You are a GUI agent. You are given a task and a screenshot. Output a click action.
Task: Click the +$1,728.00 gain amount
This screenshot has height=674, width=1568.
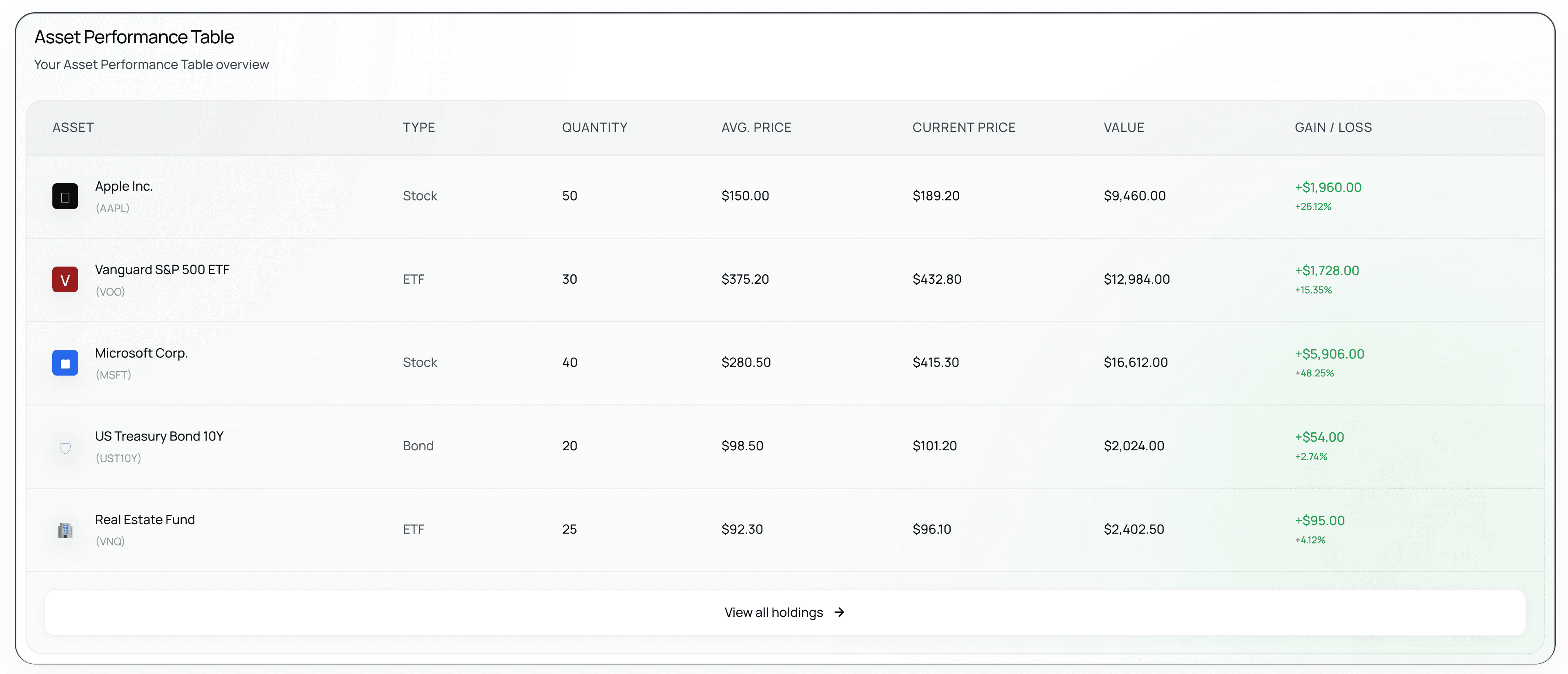pyautogui.click(x=1327, y=271)
